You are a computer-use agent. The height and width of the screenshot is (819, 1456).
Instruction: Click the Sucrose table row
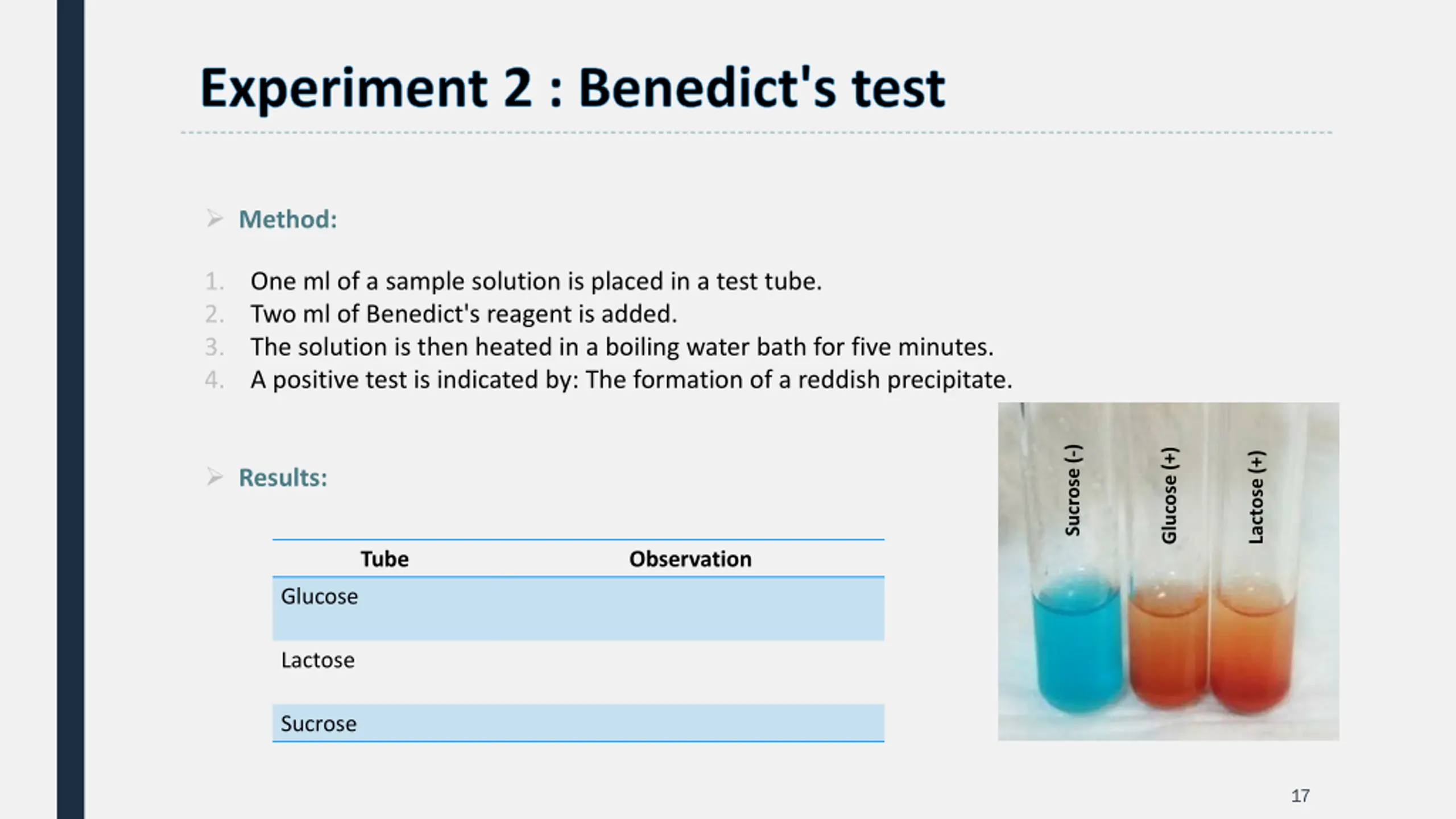[578, 723]
